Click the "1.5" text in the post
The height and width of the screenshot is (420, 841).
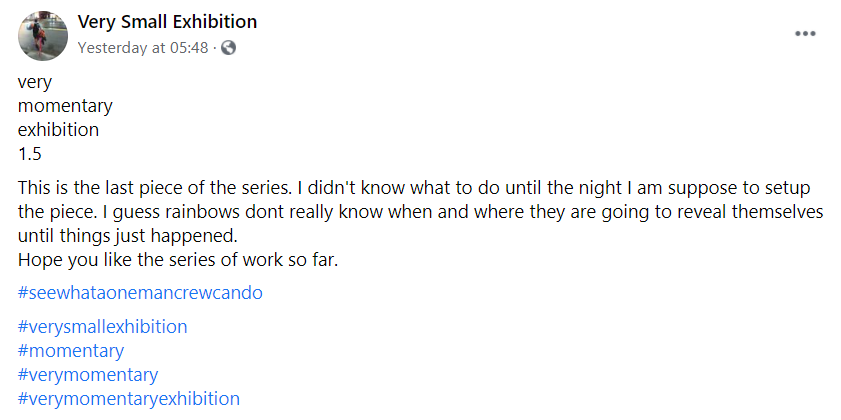tap(30, 154)
